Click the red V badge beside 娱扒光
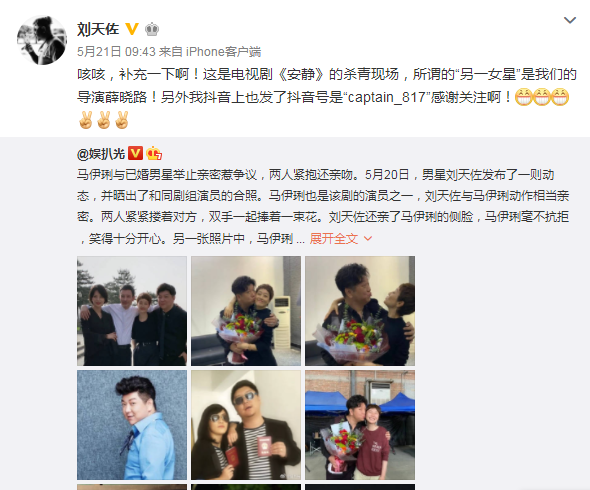590x490 pixels. (x=135, y=153)
